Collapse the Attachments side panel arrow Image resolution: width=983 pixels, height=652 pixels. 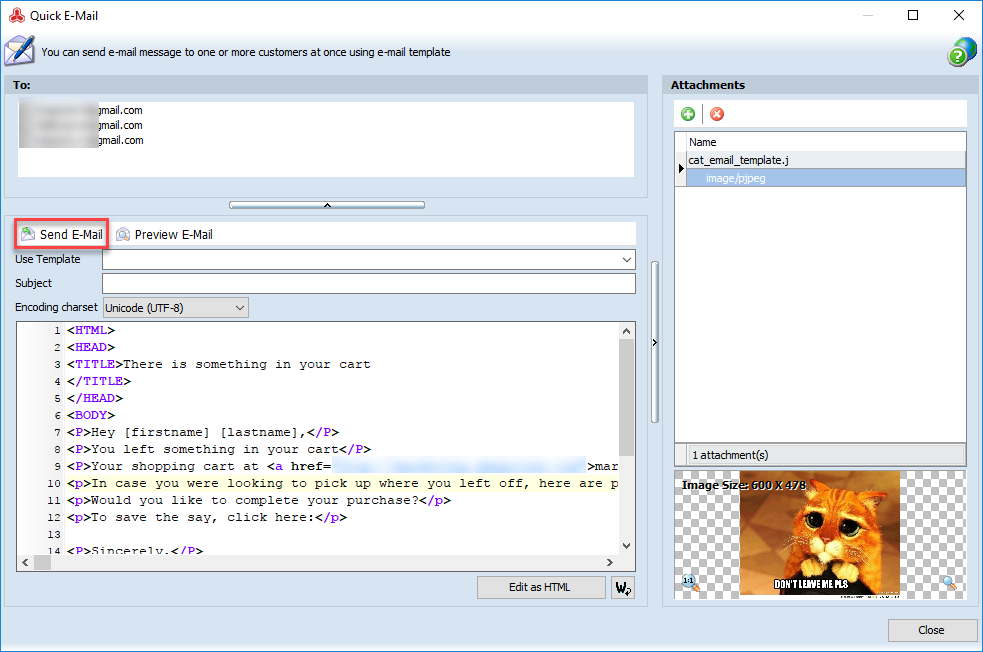pos(654,343)
